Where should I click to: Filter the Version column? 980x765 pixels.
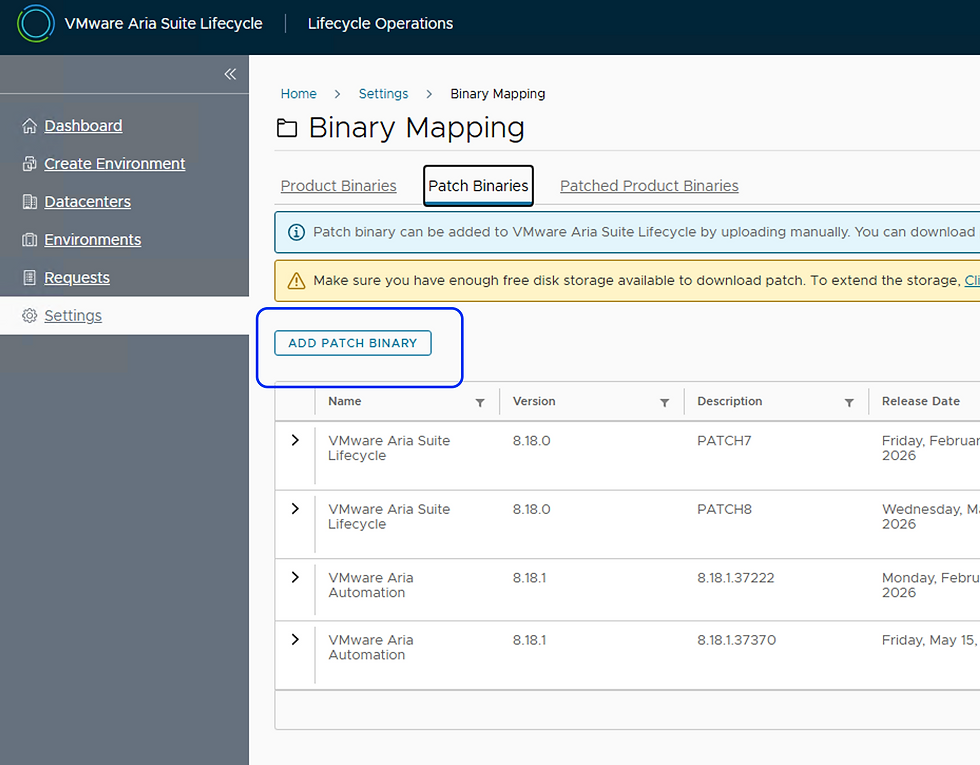point(664,402)
